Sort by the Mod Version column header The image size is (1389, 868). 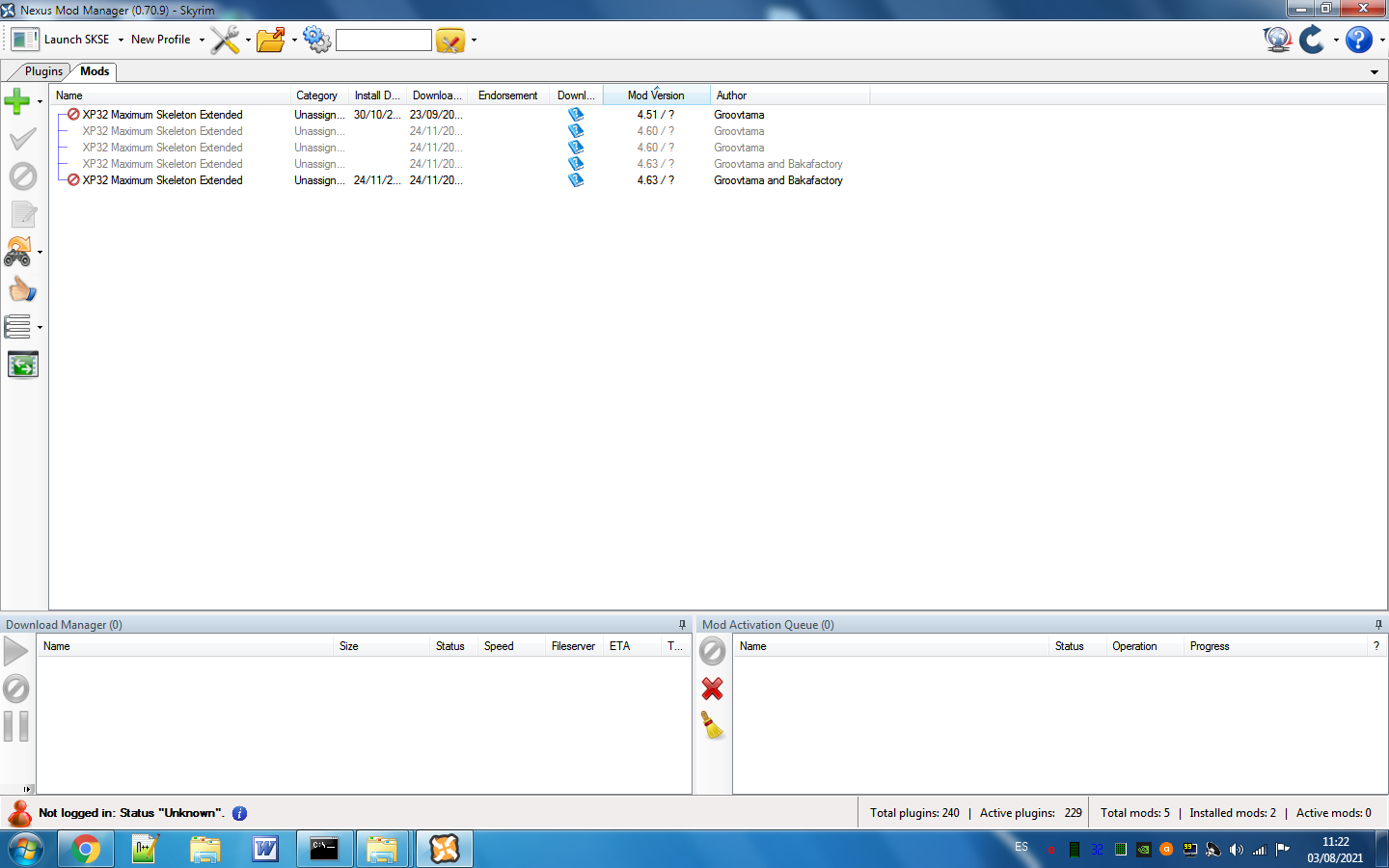(x=656, y=95)
